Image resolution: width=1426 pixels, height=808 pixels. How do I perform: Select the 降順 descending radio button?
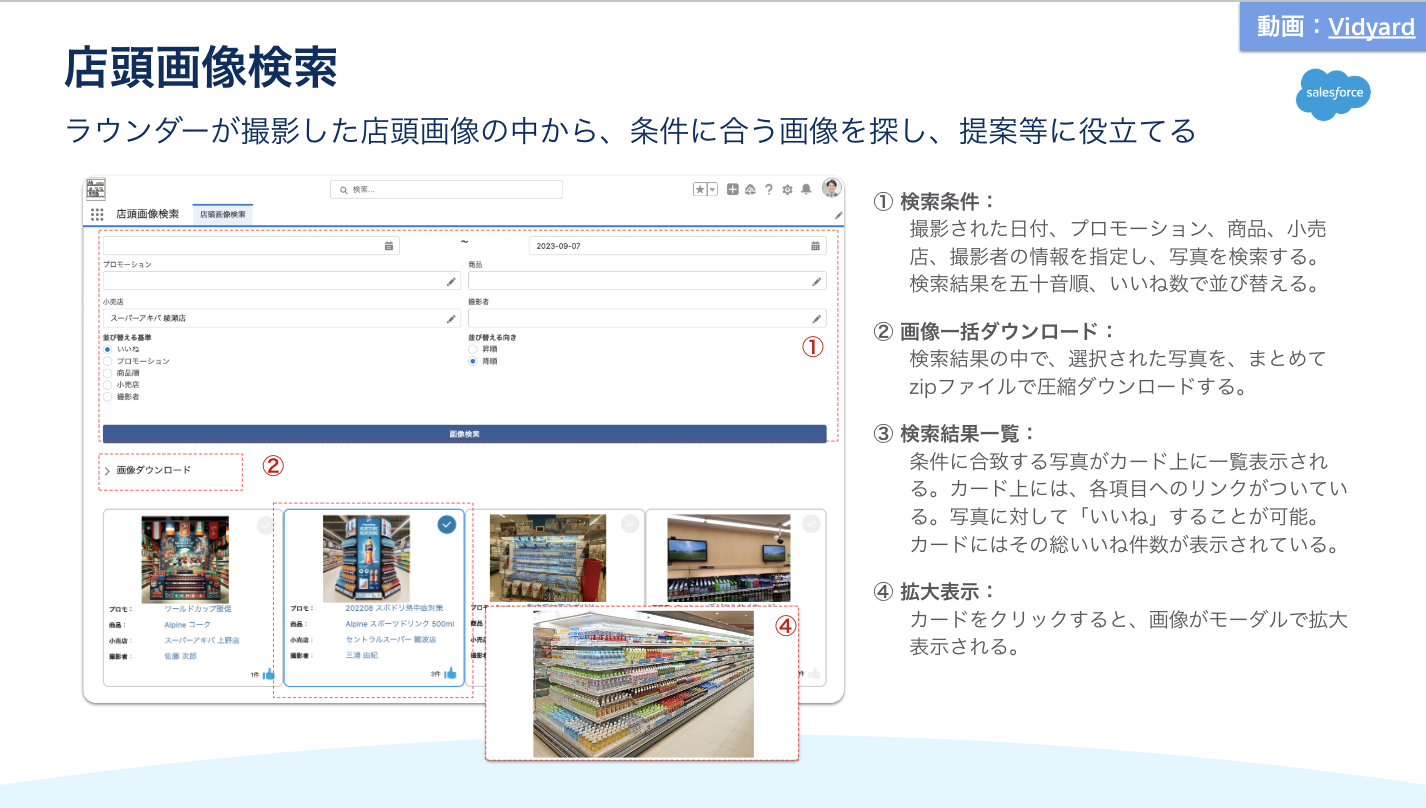pos(473,361)
